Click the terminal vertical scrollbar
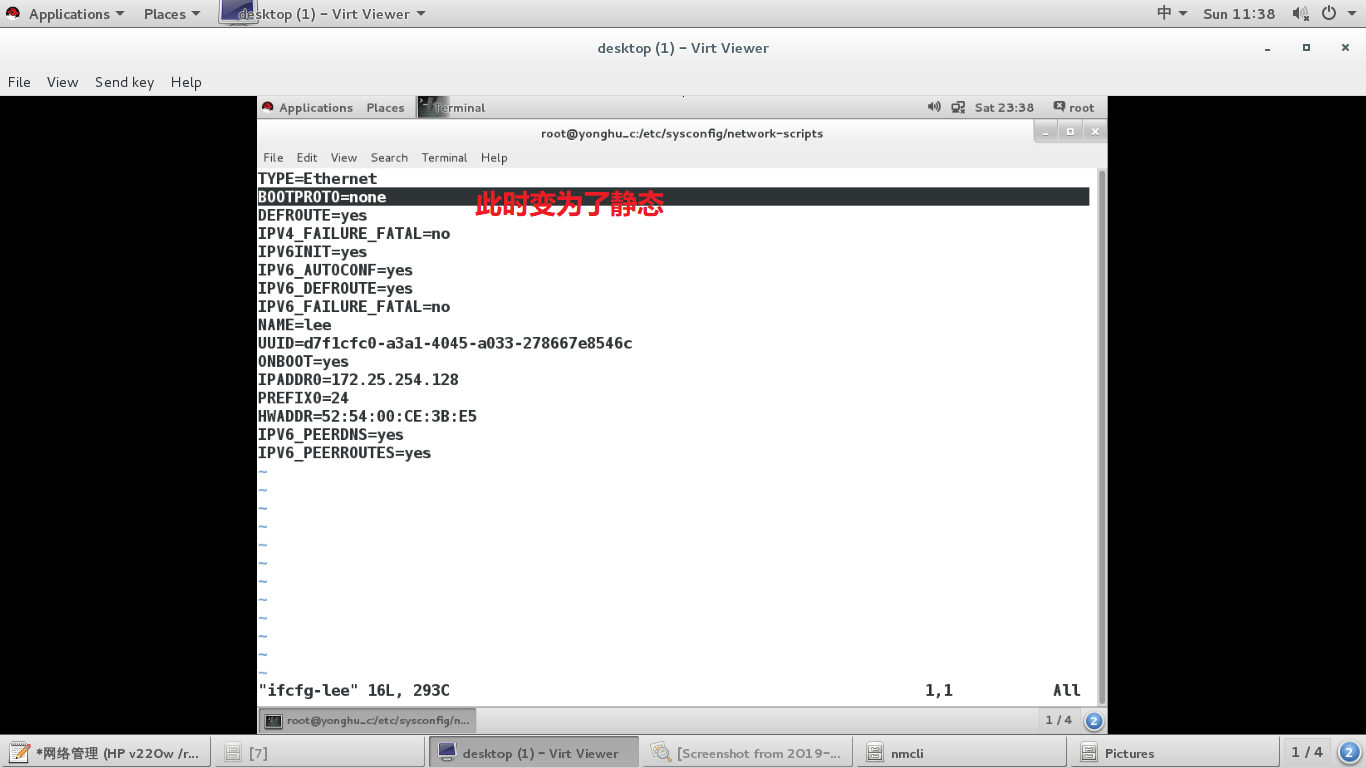This screenshot has height=768, width=1366. tap(1102, 435)
